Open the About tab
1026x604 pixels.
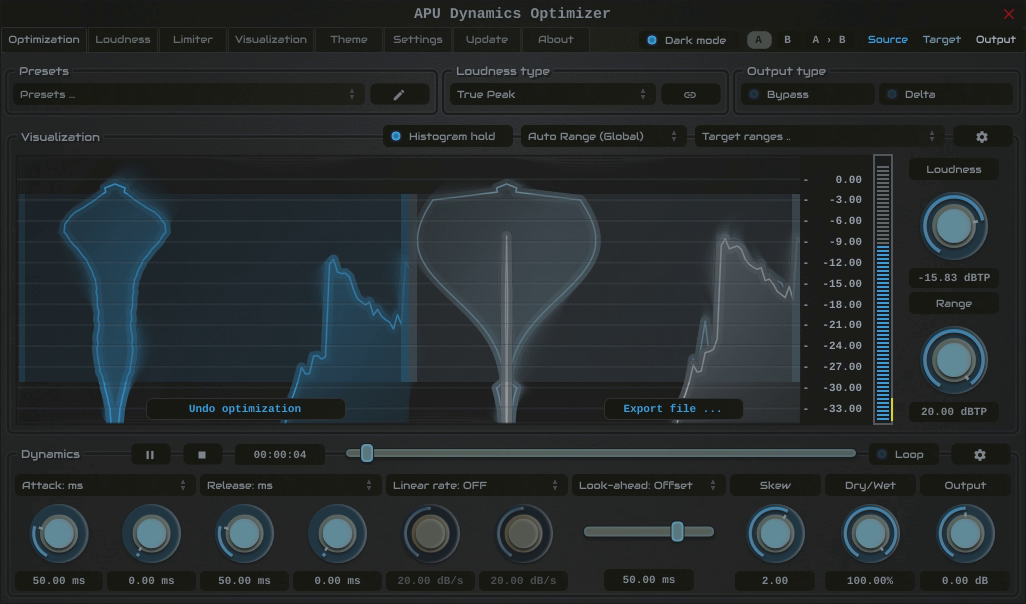point(556,40)
